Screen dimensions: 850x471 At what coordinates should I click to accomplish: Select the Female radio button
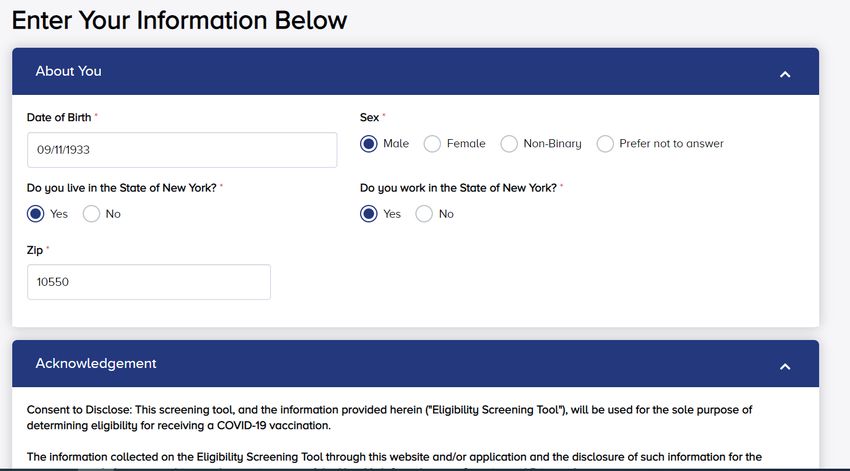[x=432, y=144]
